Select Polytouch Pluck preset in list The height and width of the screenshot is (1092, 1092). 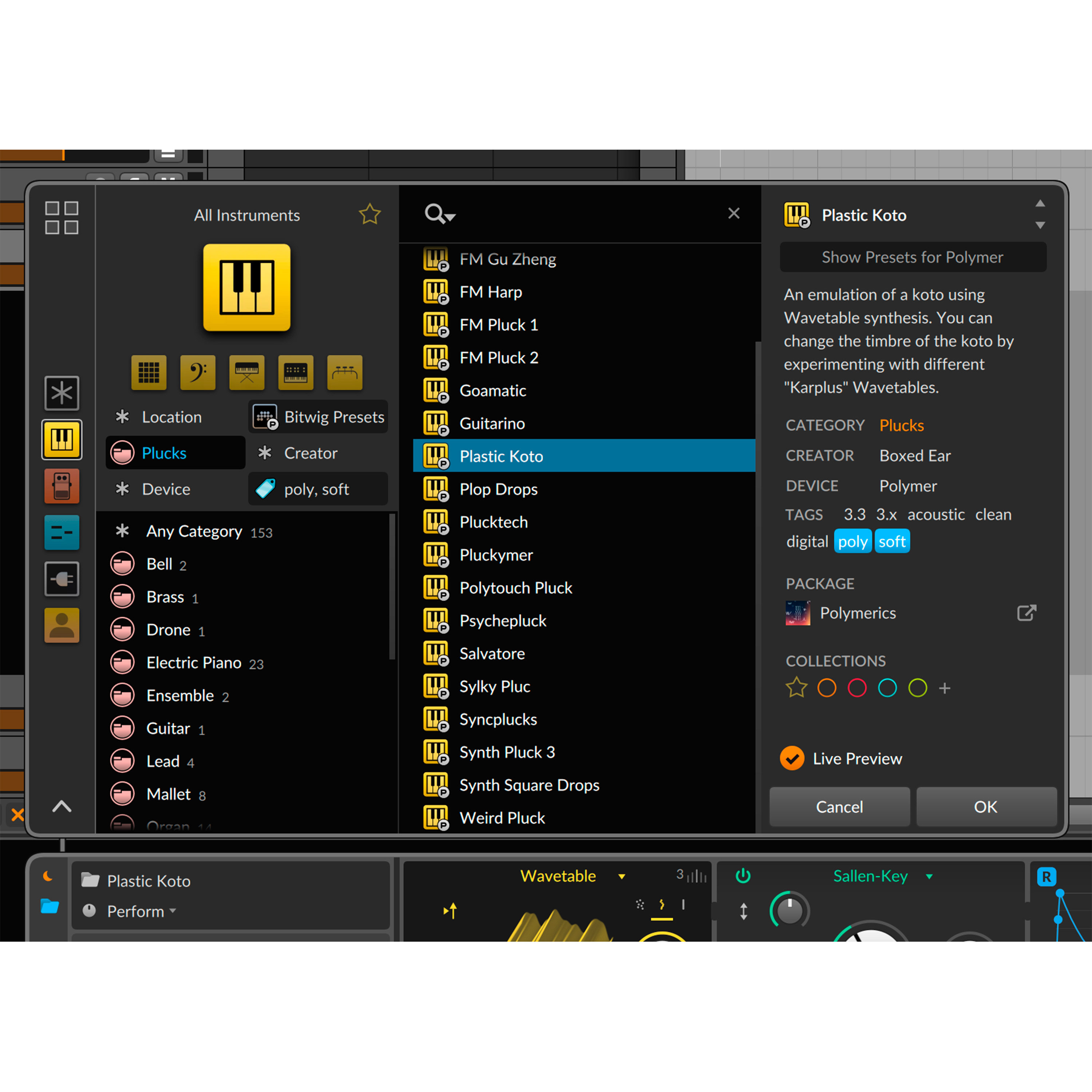pyautogui.click(x=515, y=588)
